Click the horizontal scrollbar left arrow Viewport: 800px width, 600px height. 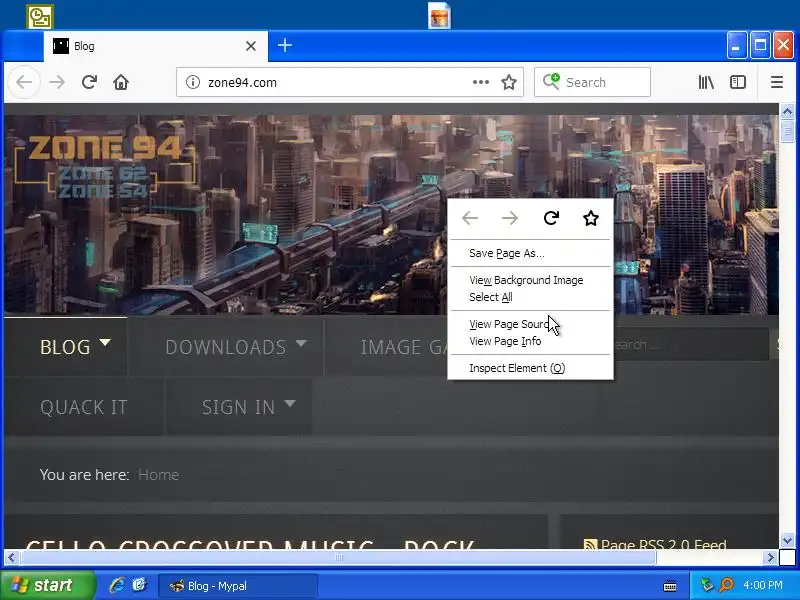[x=11, y=558]
